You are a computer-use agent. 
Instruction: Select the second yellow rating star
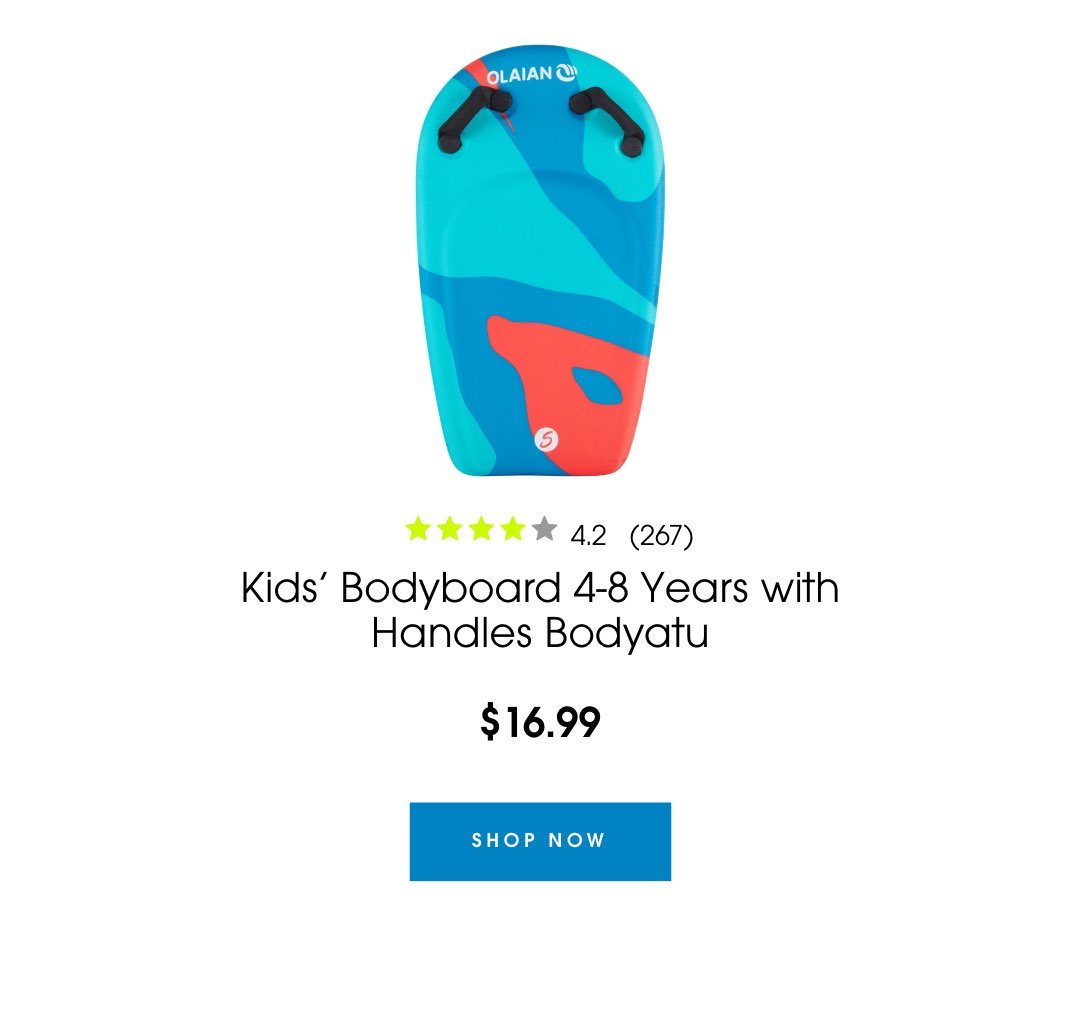[450, 529]
